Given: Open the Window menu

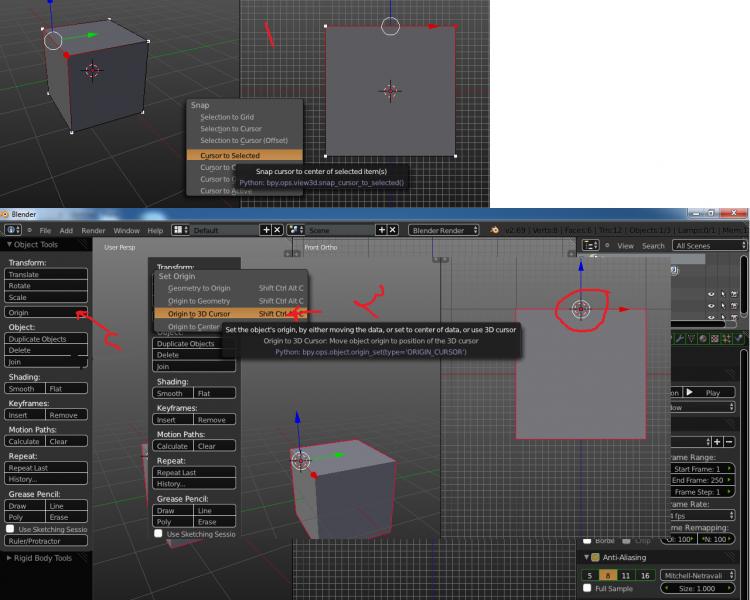Looking at the screenshot, I should (x=126, y=230).
